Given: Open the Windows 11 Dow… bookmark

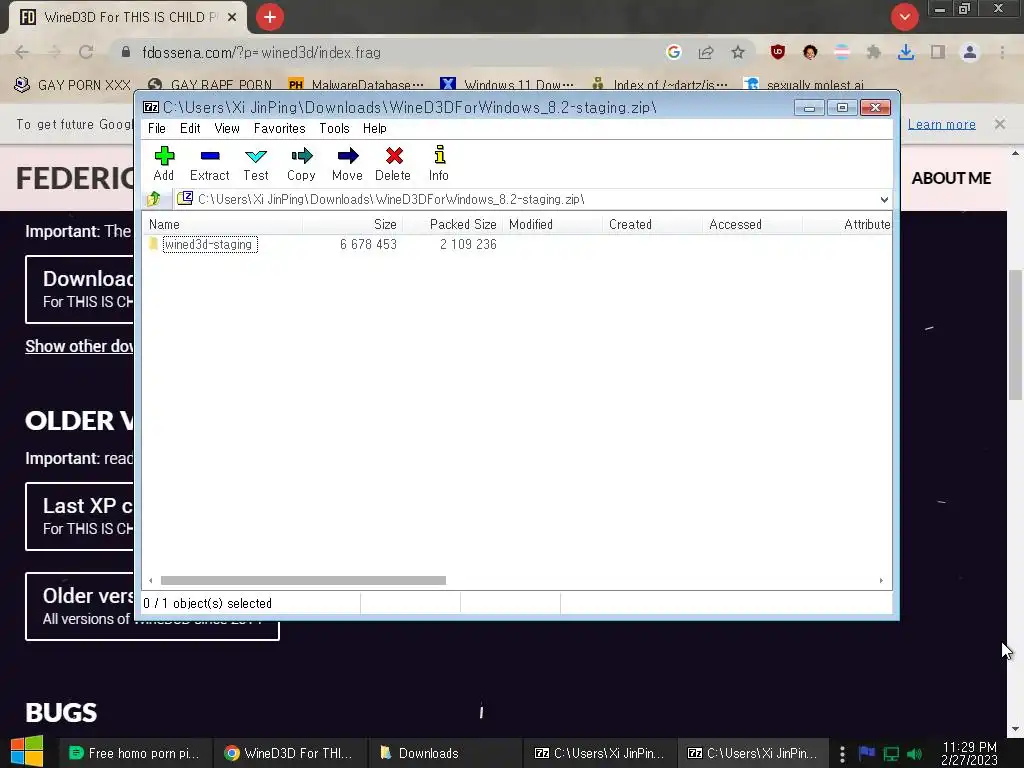Looking at the screenshot, I should point(507,85).
